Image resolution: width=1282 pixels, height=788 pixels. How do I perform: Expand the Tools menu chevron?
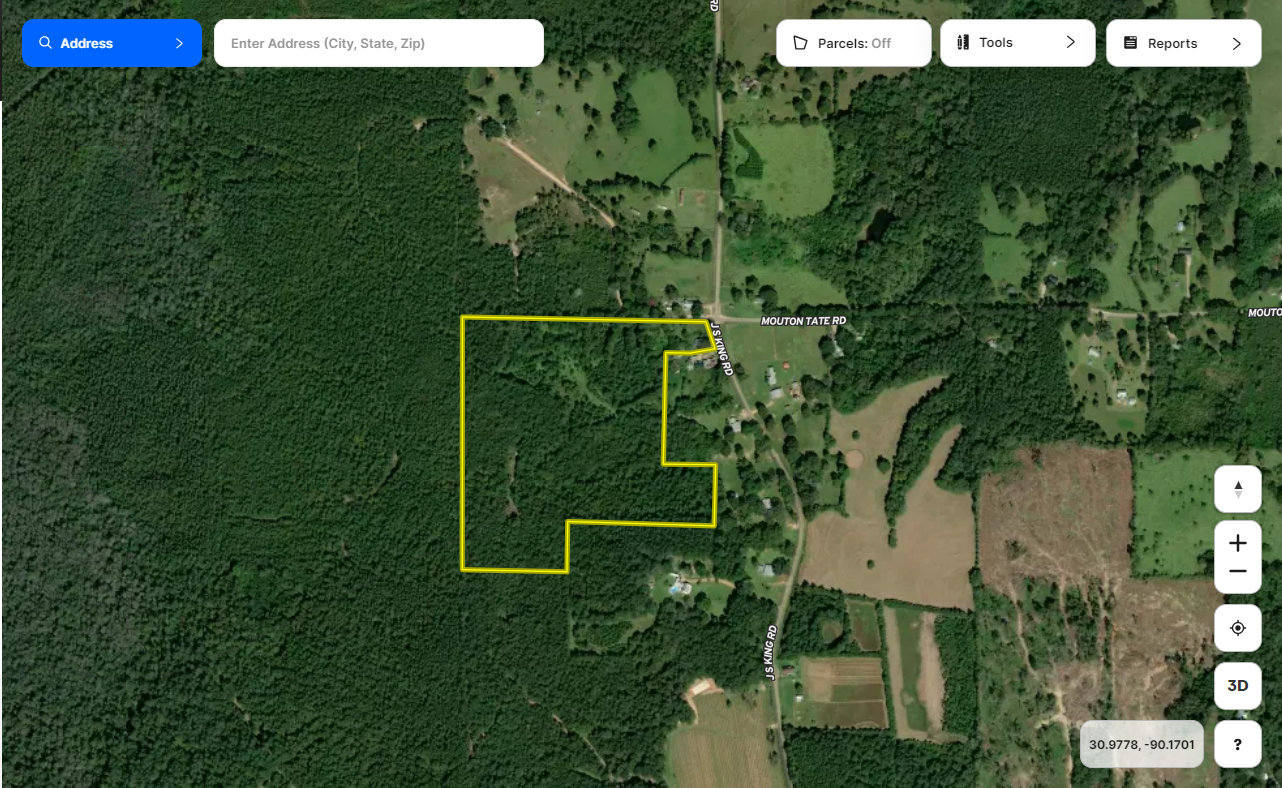tap(1070, 42)
